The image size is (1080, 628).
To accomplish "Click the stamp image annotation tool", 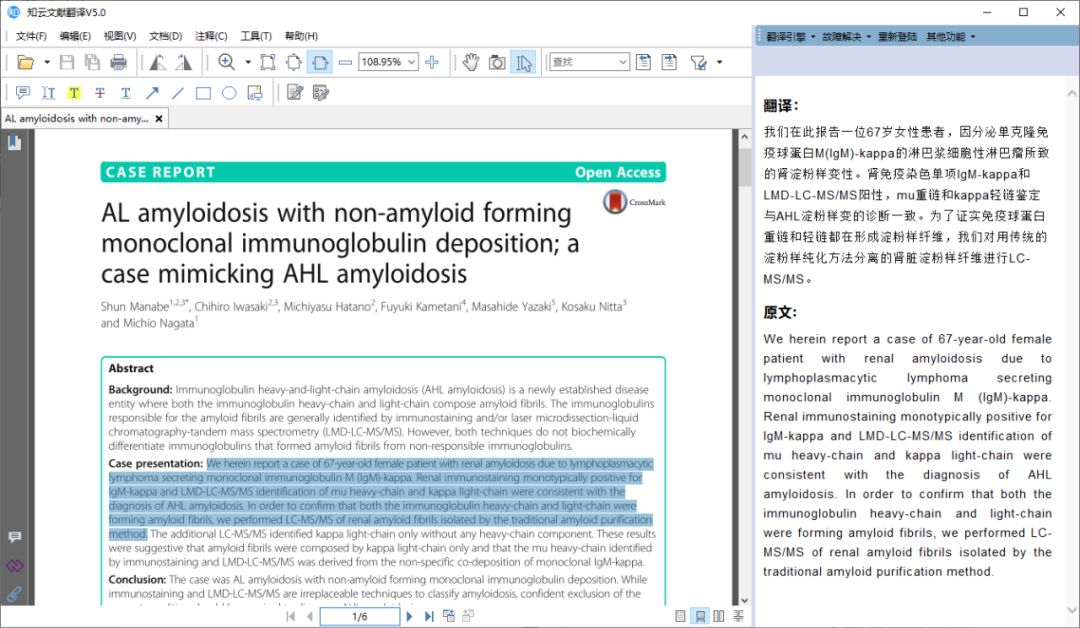I will (255, 93).
